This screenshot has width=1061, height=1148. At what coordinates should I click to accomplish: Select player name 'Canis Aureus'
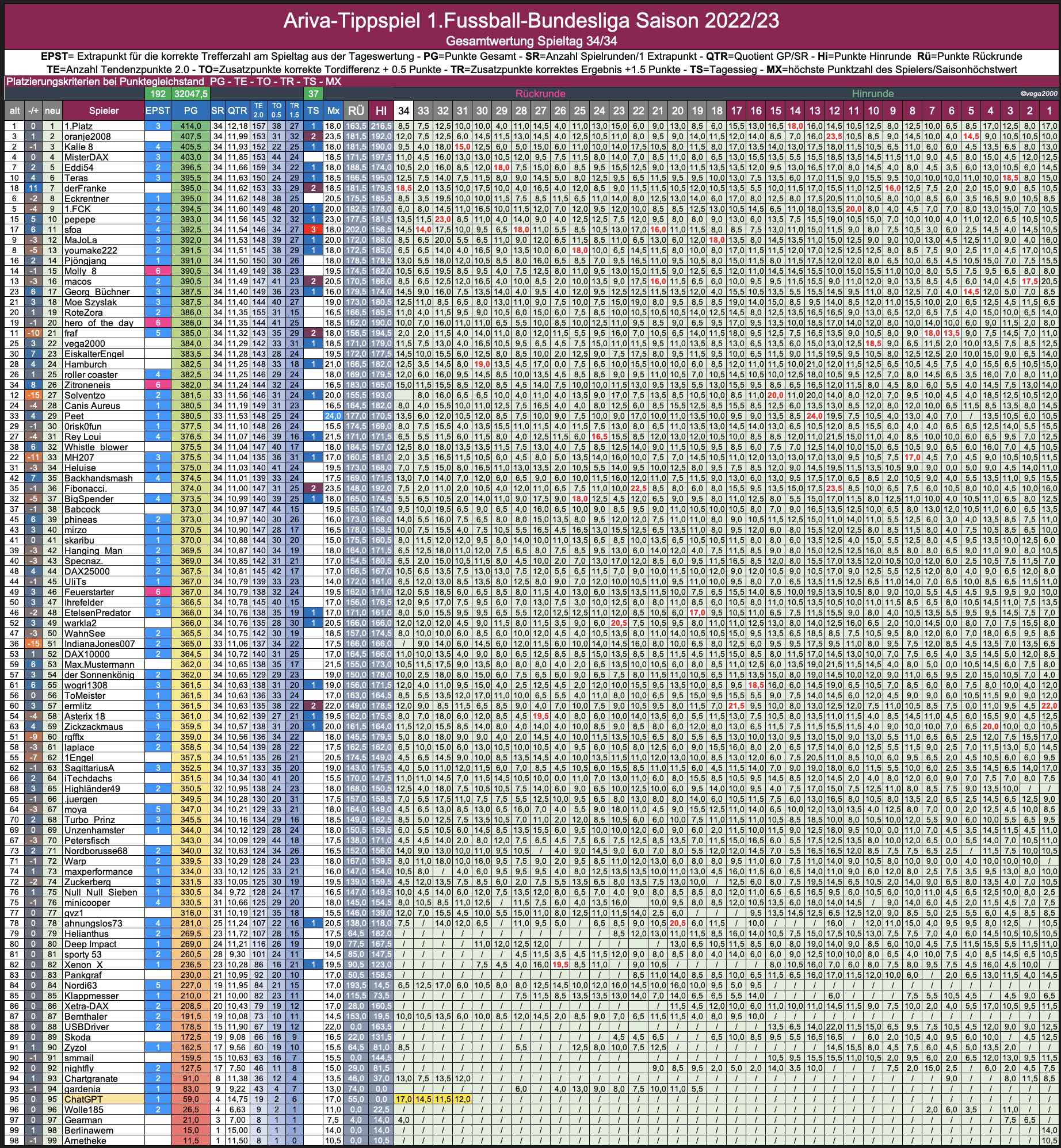pyautogui.click(x=92, y=405)
